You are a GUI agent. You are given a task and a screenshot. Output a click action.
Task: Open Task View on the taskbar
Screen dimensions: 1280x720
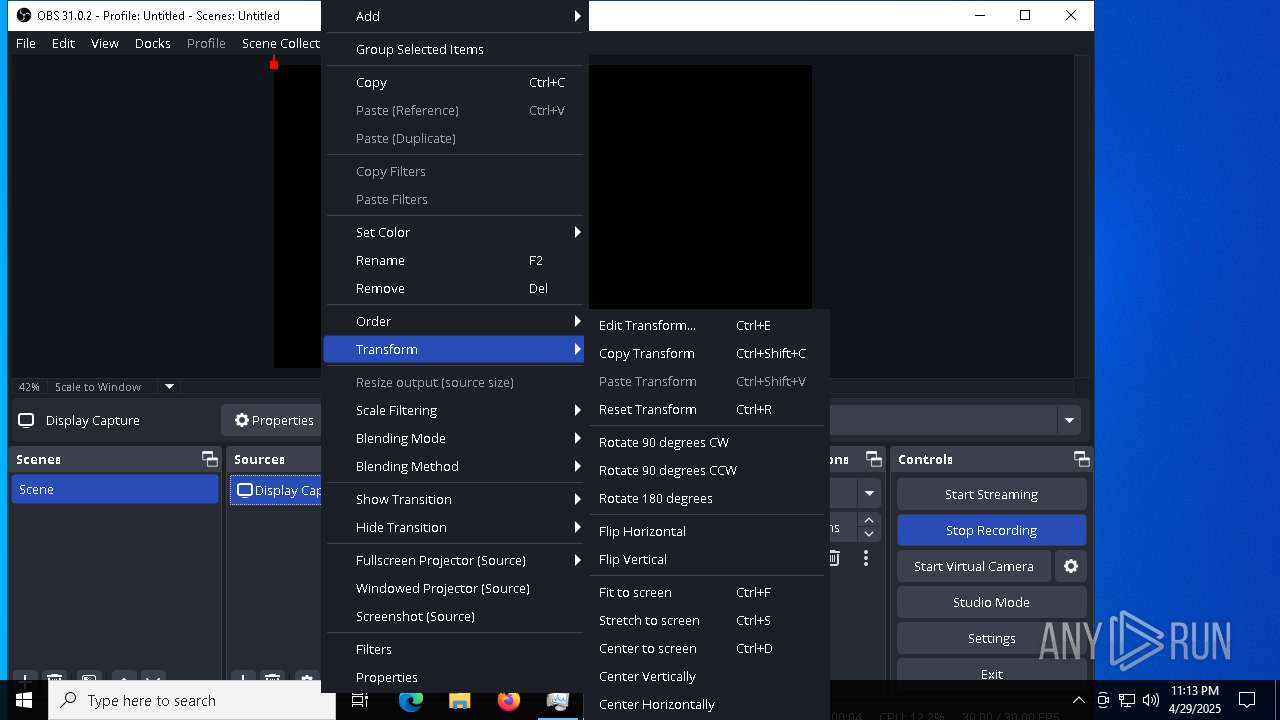(360, 701)
